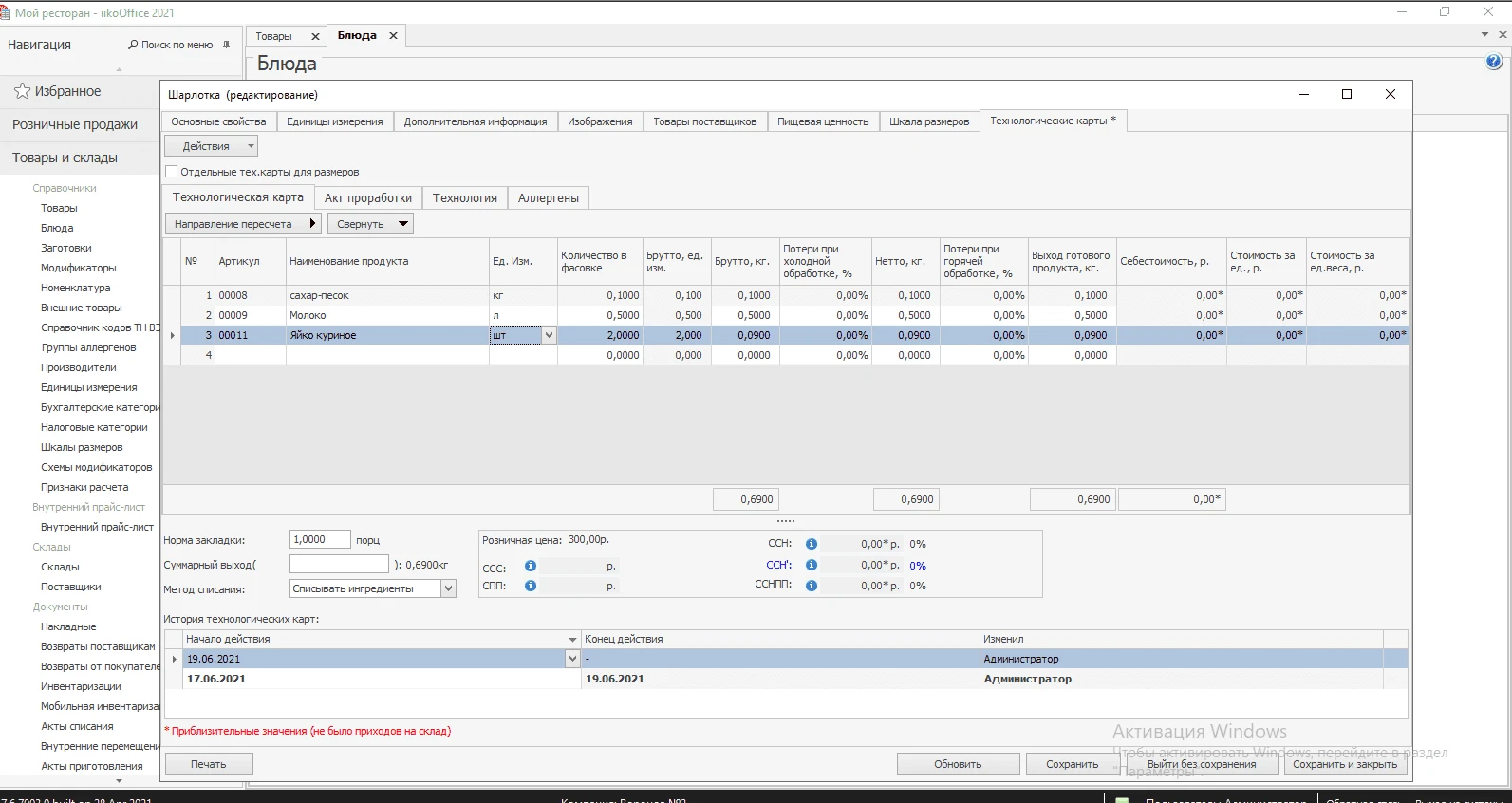The width and height of the screenshot is (1512, 803).
Task: Select Заготовки in the navigation tree
Action: (x=66, y=248)
